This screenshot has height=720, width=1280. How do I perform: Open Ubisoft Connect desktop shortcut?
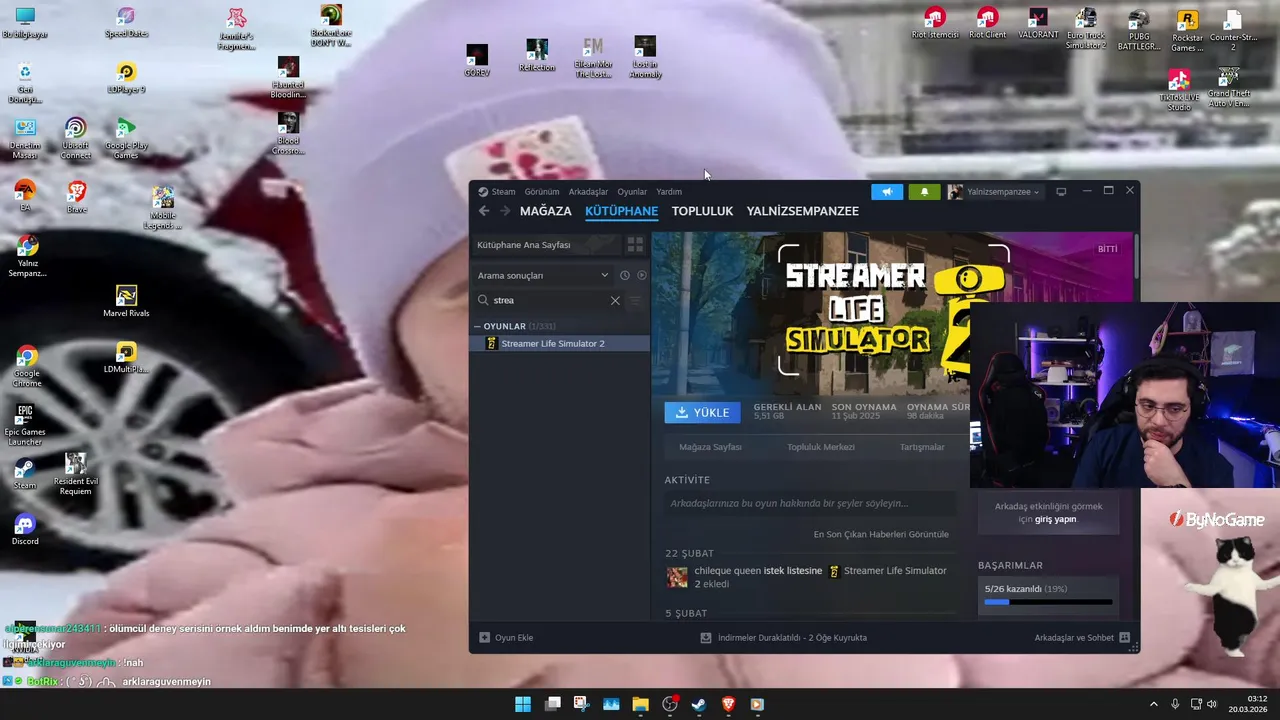75,139
